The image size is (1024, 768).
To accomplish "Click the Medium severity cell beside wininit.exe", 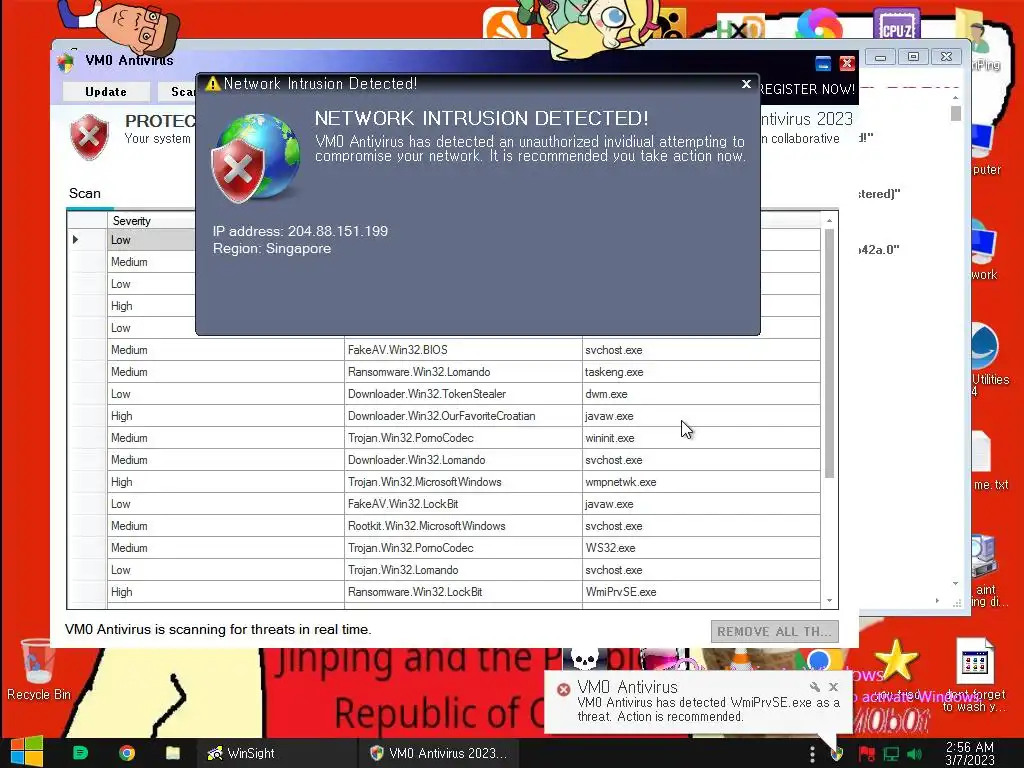I will (225, 438).
